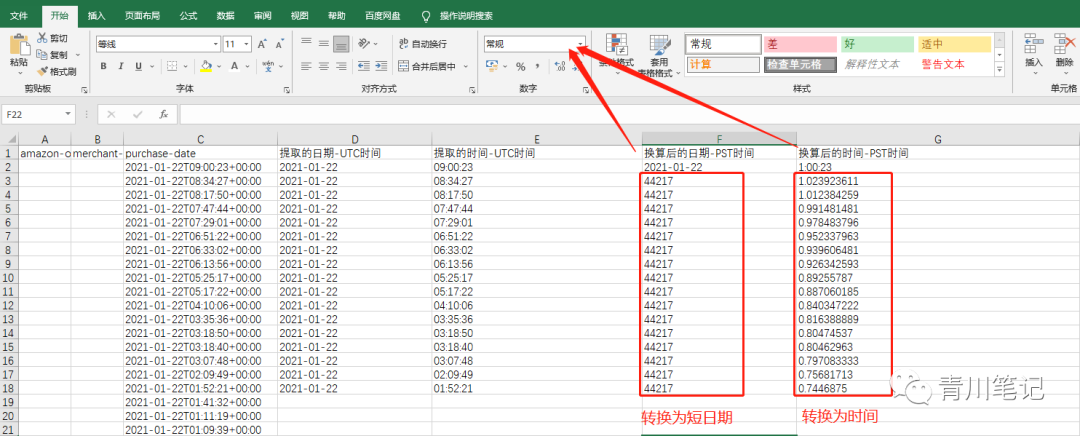1080x436 pixels.
Task: Open the Name Box dropdown arrow
Action: click(x=68, y=114)
